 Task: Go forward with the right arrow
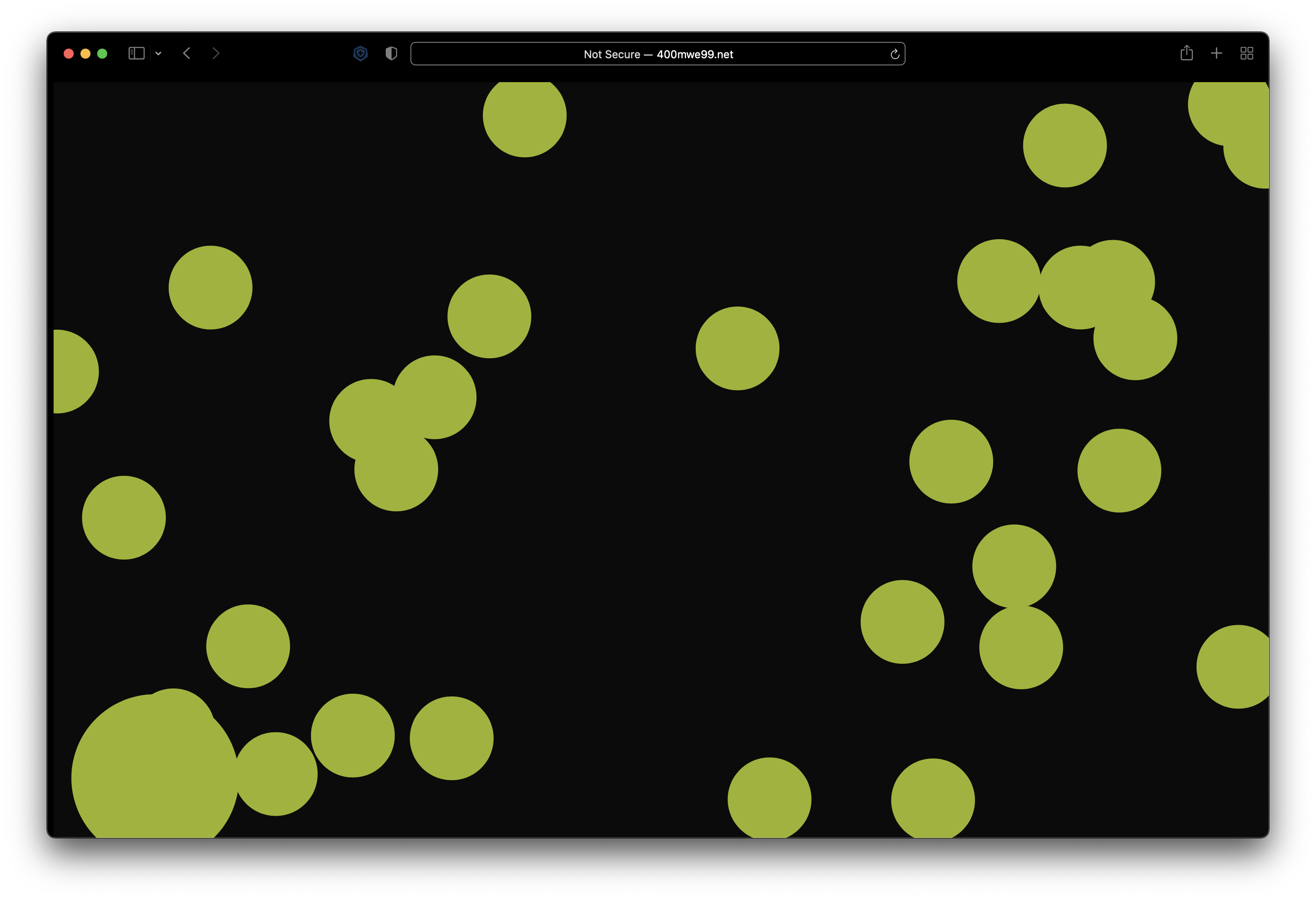[x=216, y=53]
